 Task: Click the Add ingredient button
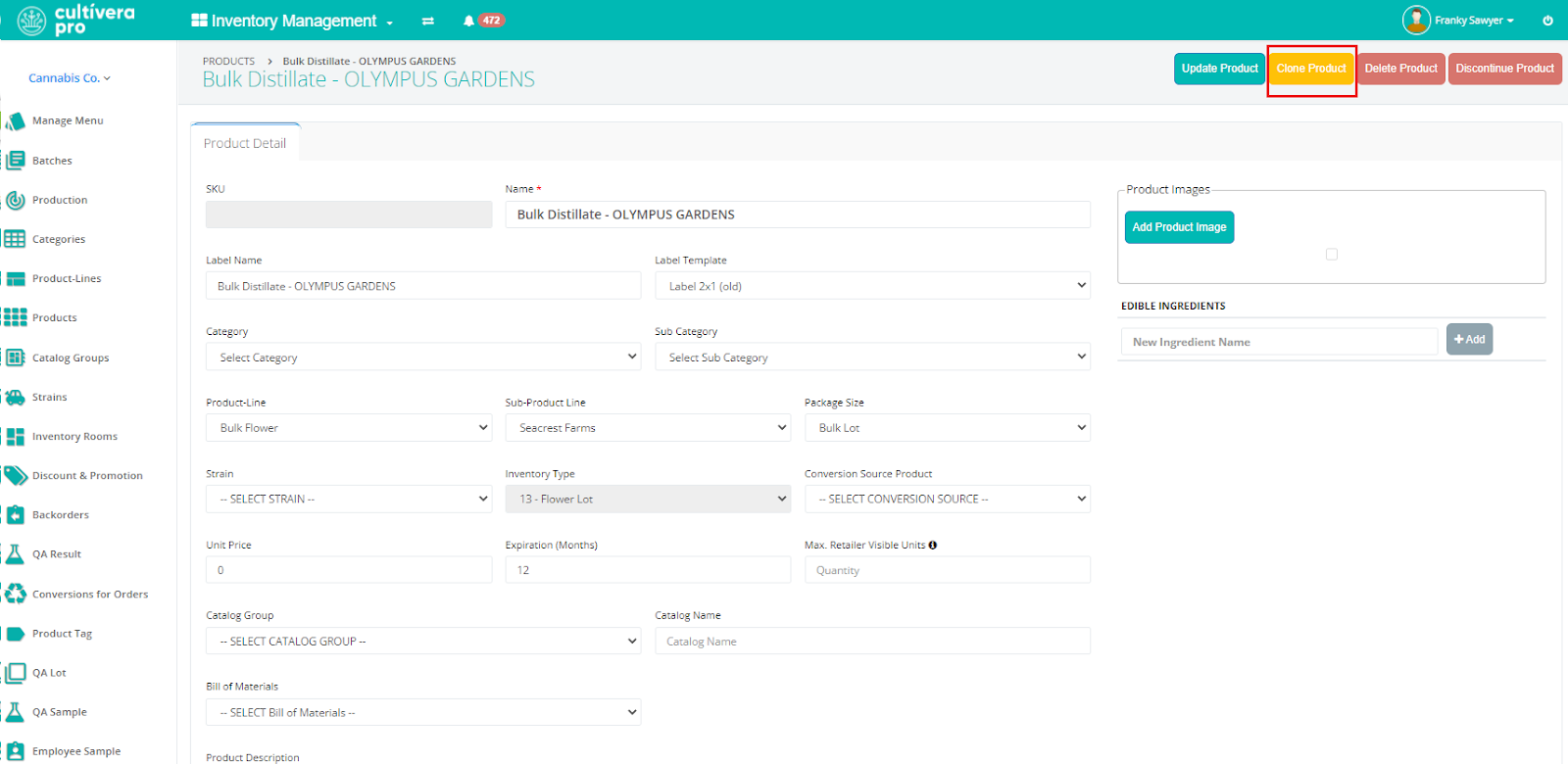[x=1469, y=339]
